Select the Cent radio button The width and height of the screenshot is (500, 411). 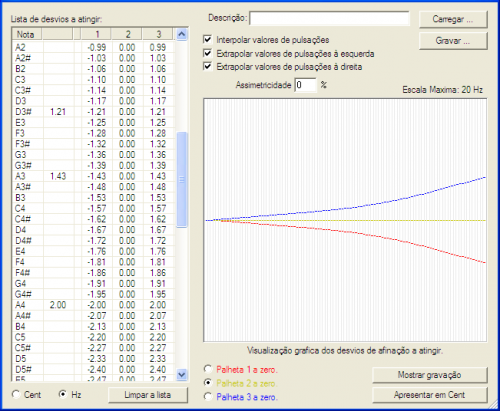(x=16, y=395)
